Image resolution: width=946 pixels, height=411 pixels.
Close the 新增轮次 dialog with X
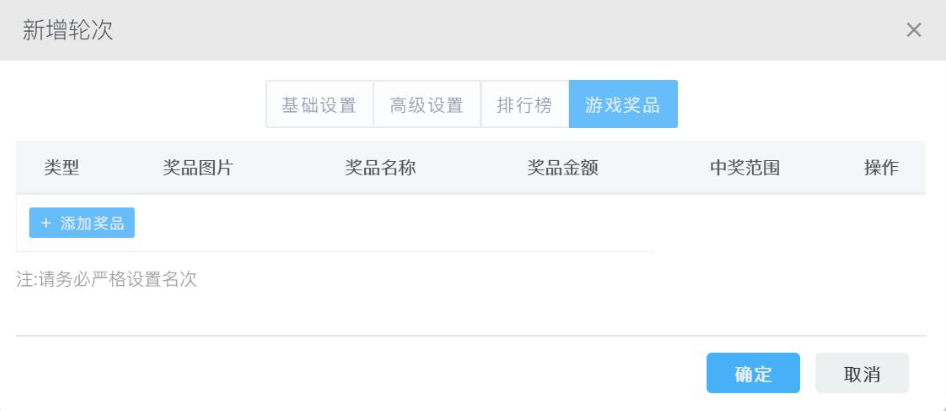point(913,30)
